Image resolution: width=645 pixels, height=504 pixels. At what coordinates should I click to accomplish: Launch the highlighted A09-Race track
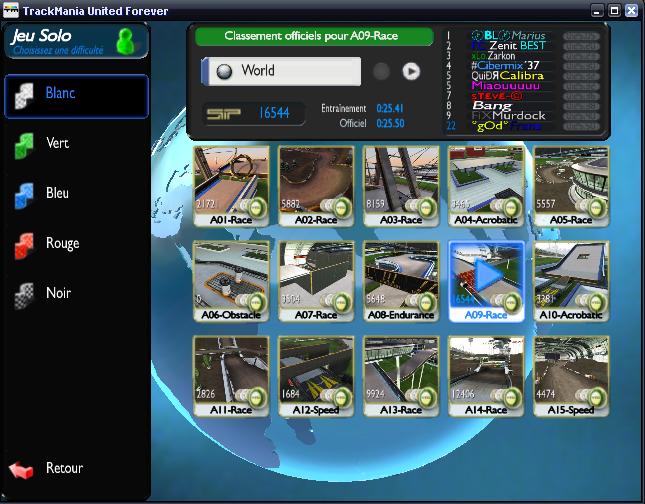click(x=486, y=274)
